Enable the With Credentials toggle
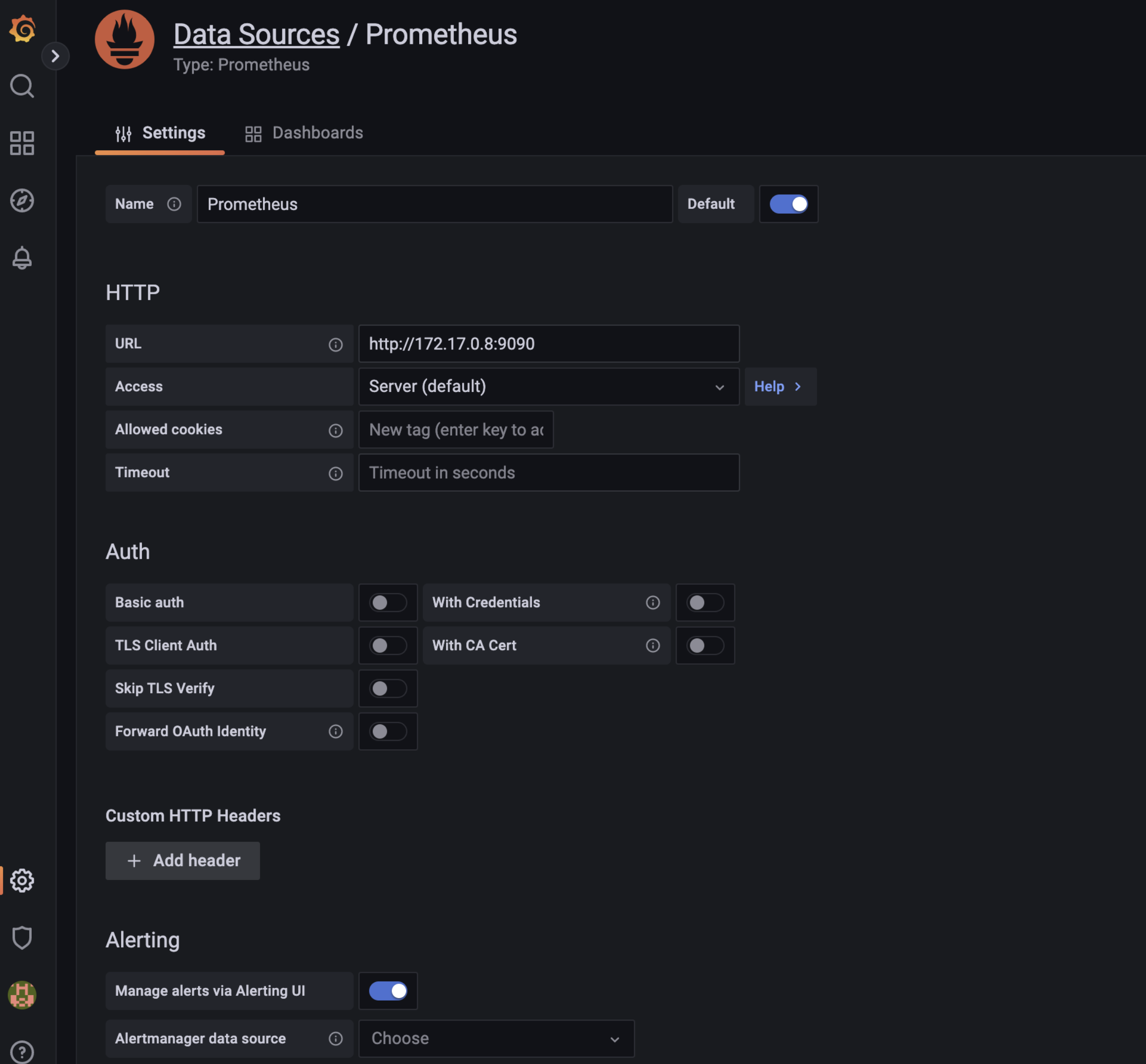 click(705, 602)
